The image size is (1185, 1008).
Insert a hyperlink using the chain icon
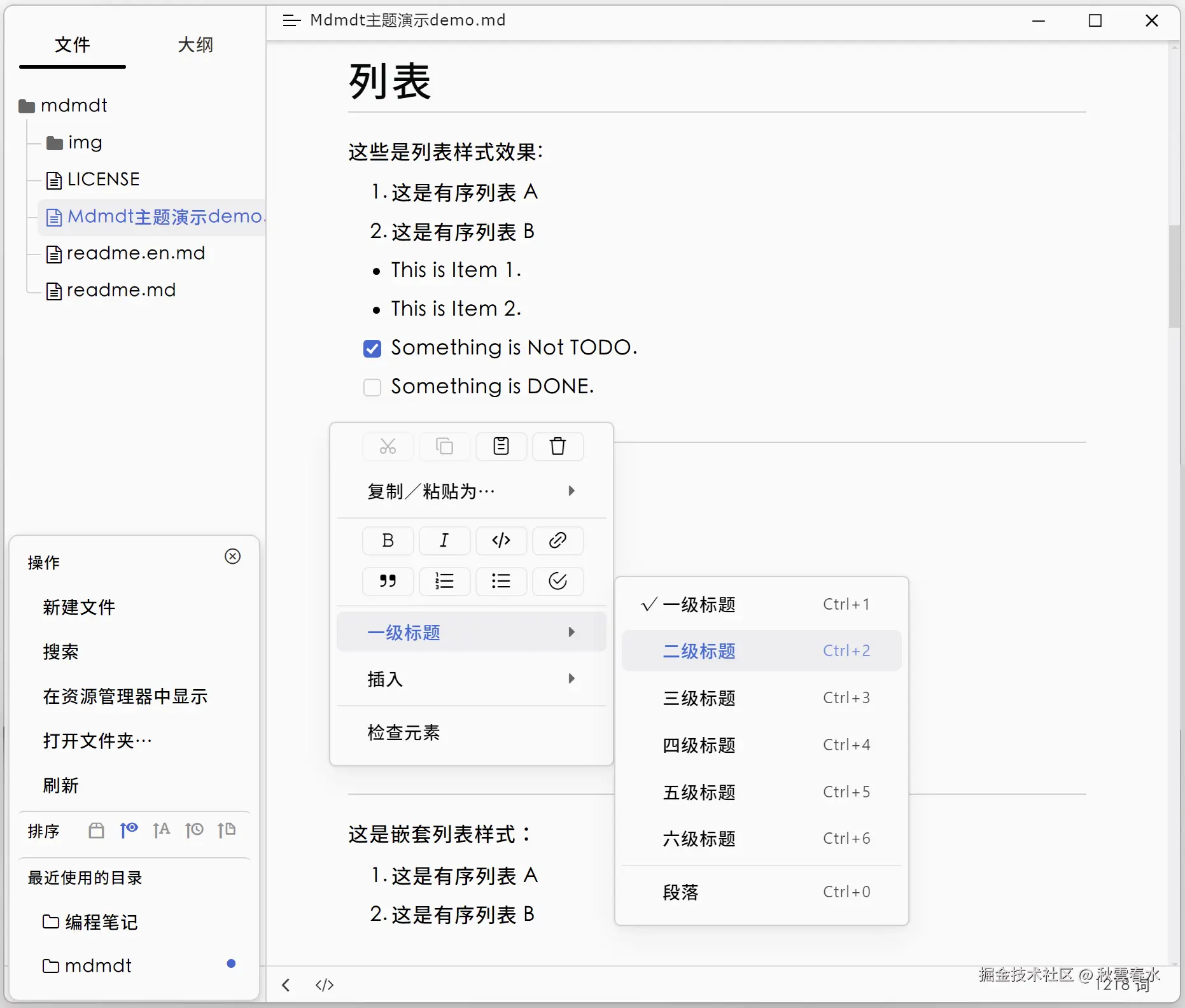(x=557, y=540)
